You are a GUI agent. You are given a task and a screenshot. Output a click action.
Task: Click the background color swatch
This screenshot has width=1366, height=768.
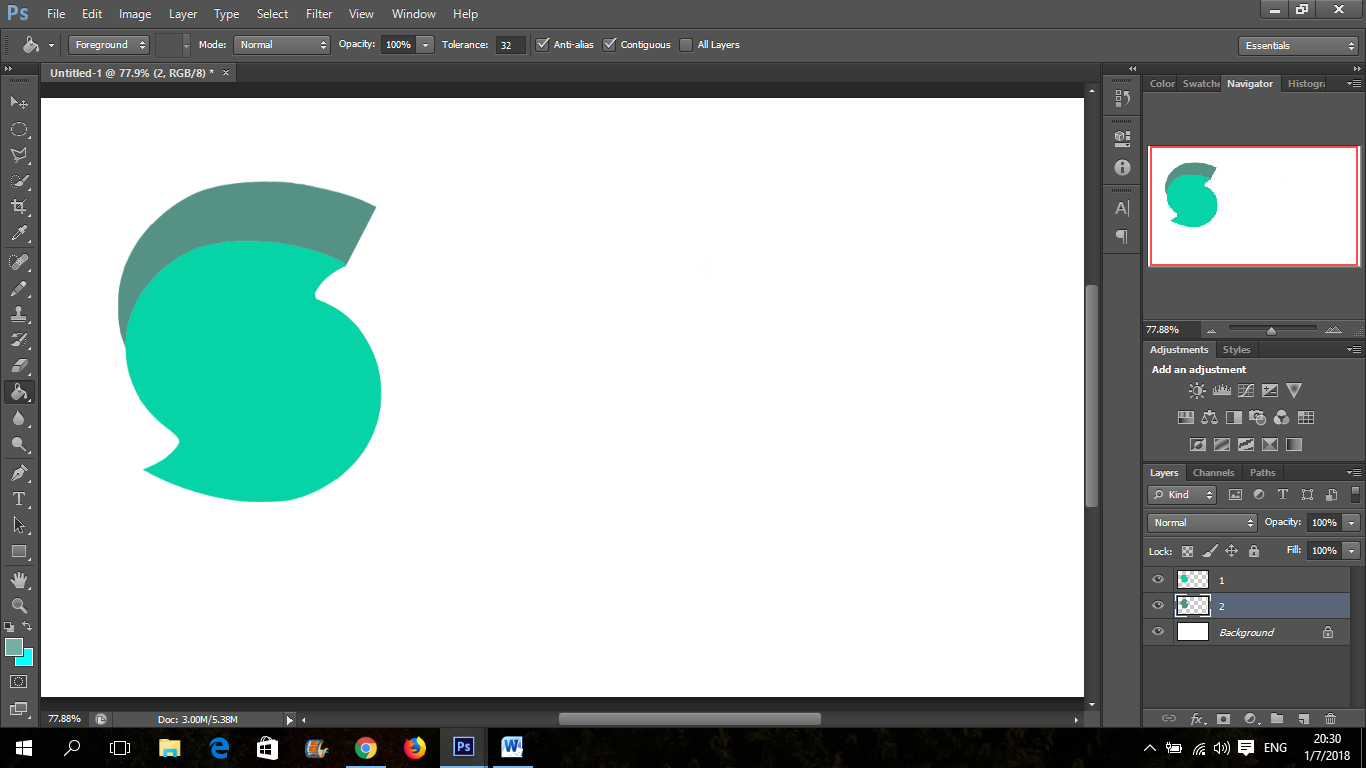[26, 658]
